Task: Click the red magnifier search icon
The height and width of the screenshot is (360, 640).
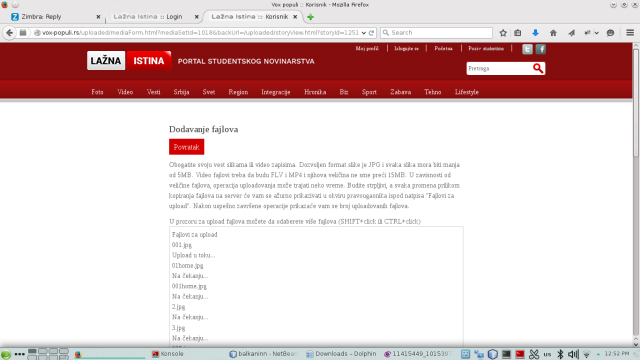Action: 538,68
